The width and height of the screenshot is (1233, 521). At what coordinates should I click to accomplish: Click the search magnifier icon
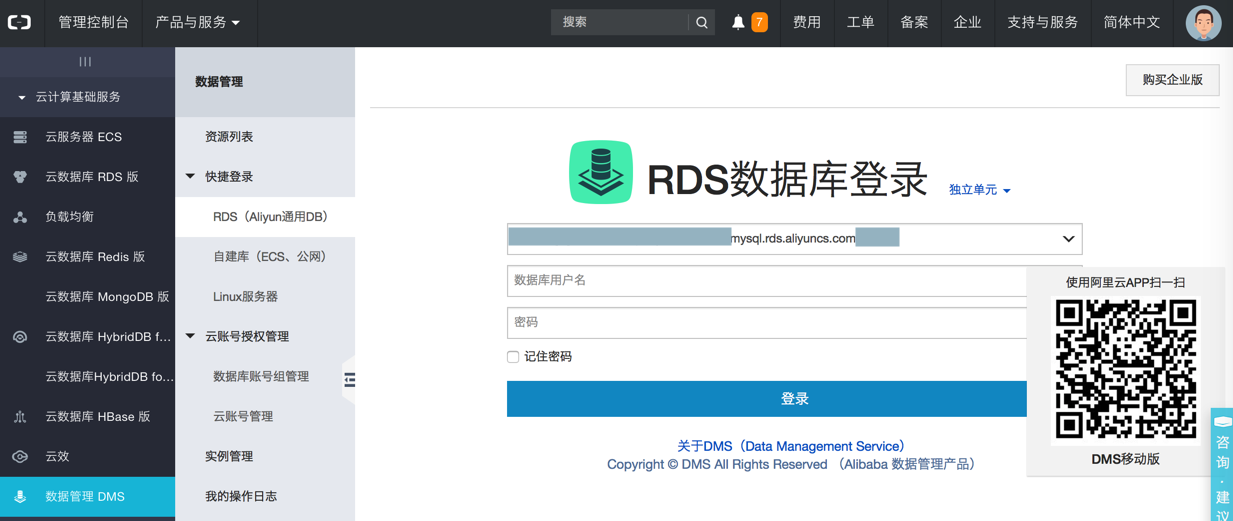[x=702, y=22]
